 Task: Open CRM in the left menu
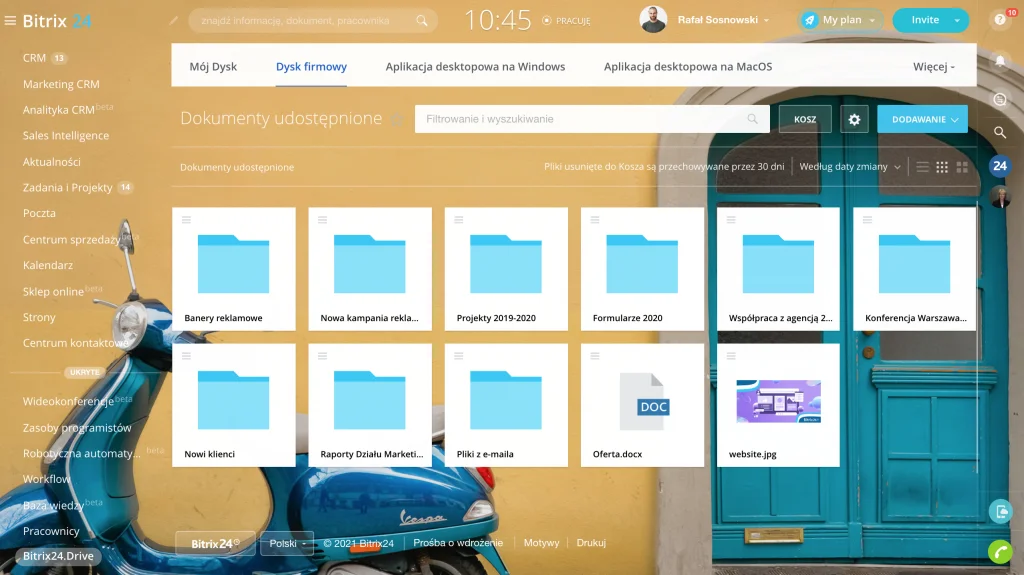coord(34,58)
